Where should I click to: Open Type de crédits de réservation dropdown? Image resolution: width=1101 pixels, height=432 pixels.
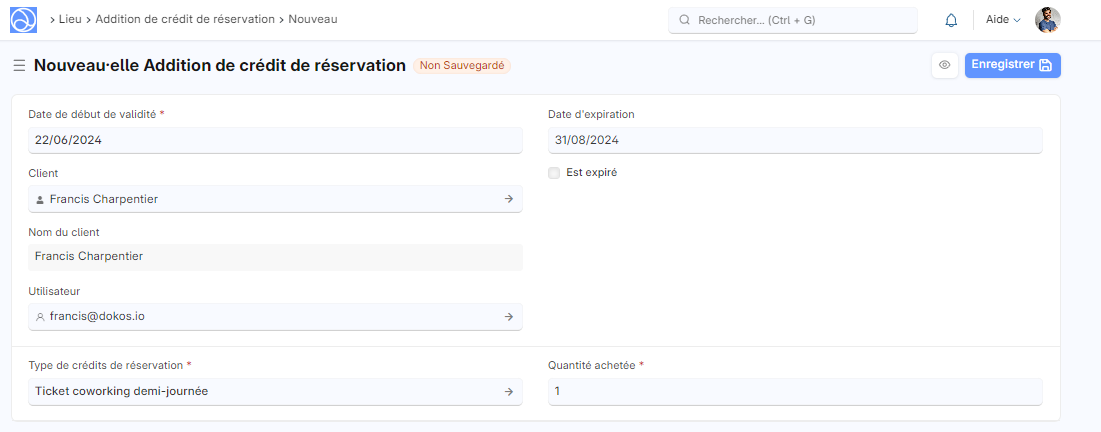pos(265,391)
